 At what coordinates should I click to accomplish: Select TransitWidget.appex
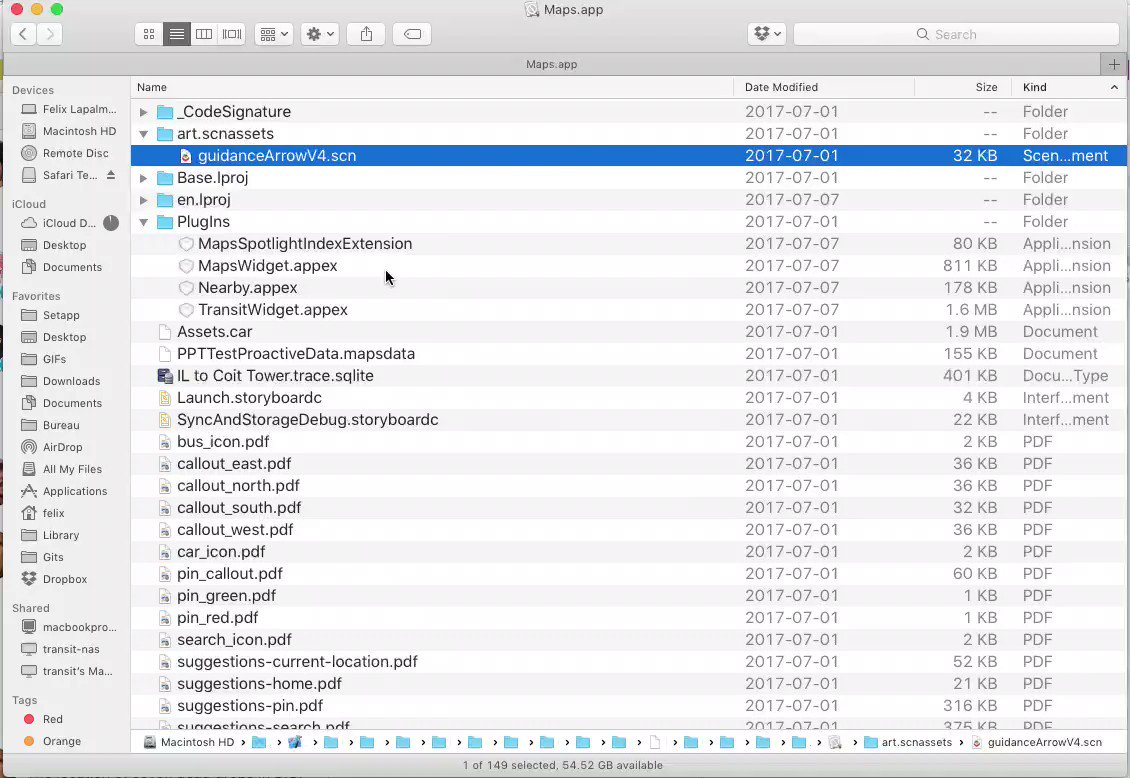tap(272, 310)
